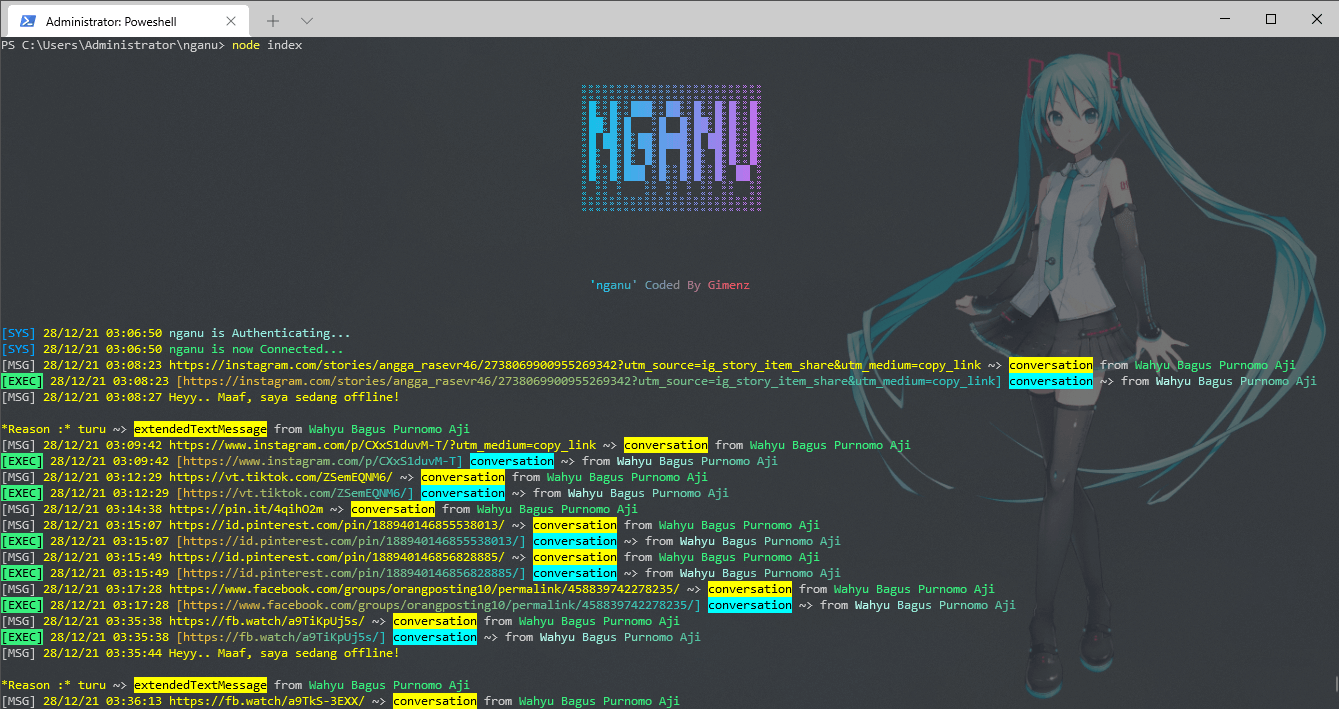Click the [EXEC] tag at 03:15:07
Screen dimensions: 1339x709
22,541
